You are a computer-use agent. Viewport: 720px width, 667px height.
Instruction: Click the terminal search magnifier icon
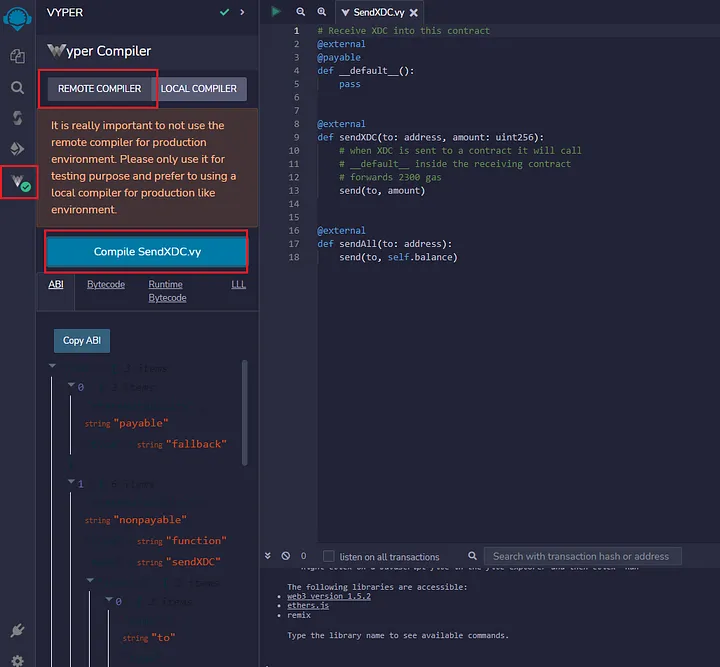click(x=472, y=556)
